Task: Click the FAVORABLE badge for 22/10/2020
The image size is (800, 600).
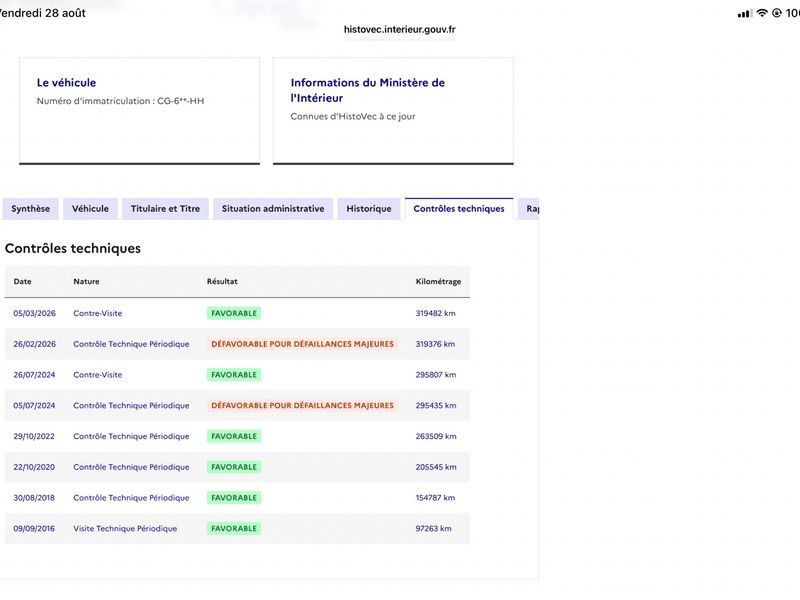Action: point(234,467)
